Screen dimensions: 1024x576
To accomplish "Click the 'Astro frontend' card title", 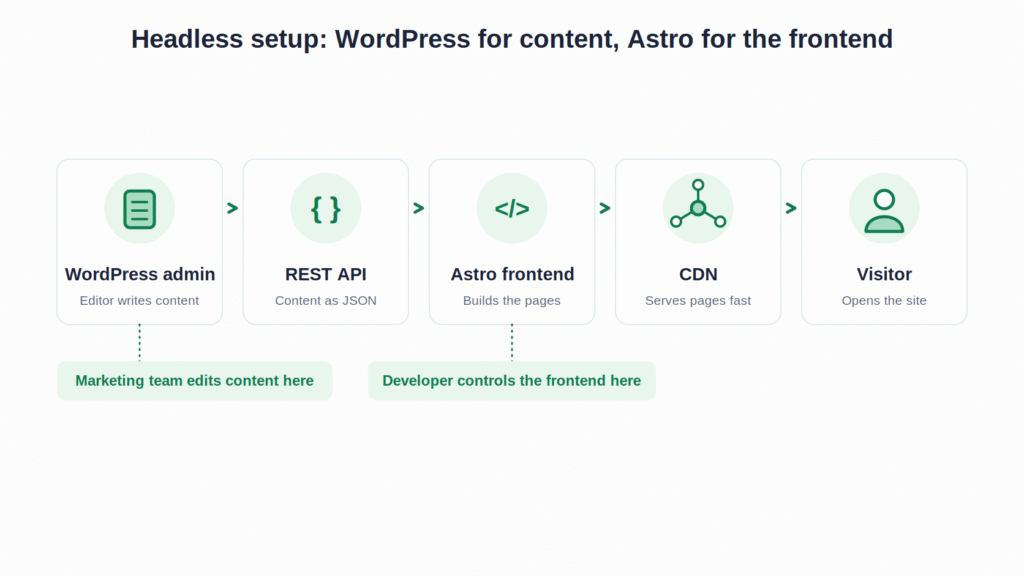I will point(512,274).
